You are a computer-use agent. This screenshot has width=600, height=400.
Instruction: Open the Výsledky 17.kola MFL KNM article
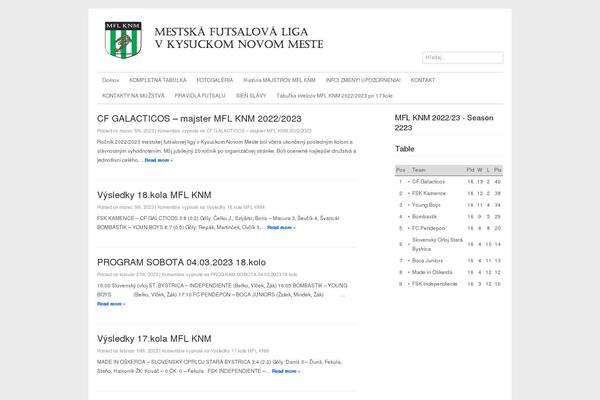[154, 339]
